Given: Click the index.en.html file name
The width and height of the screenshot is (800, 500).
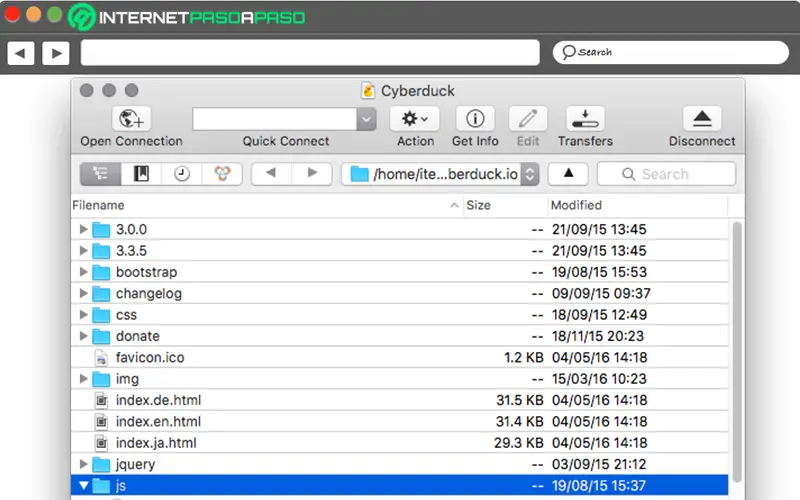Looking at the screenshot, I should 158,421.
